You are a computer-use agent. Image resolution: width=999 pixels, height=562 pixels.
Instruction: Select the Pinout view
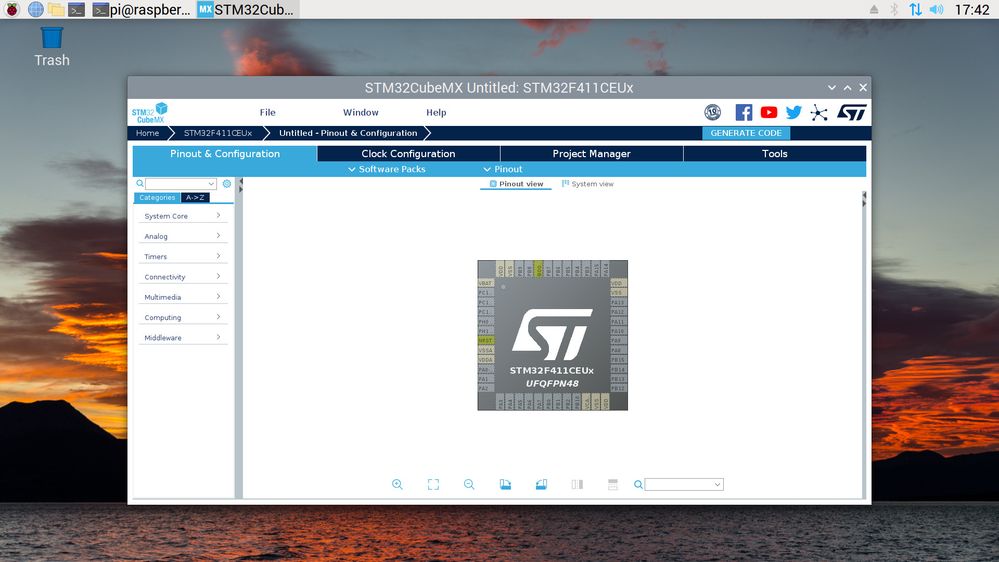click(x=516, y=184)
